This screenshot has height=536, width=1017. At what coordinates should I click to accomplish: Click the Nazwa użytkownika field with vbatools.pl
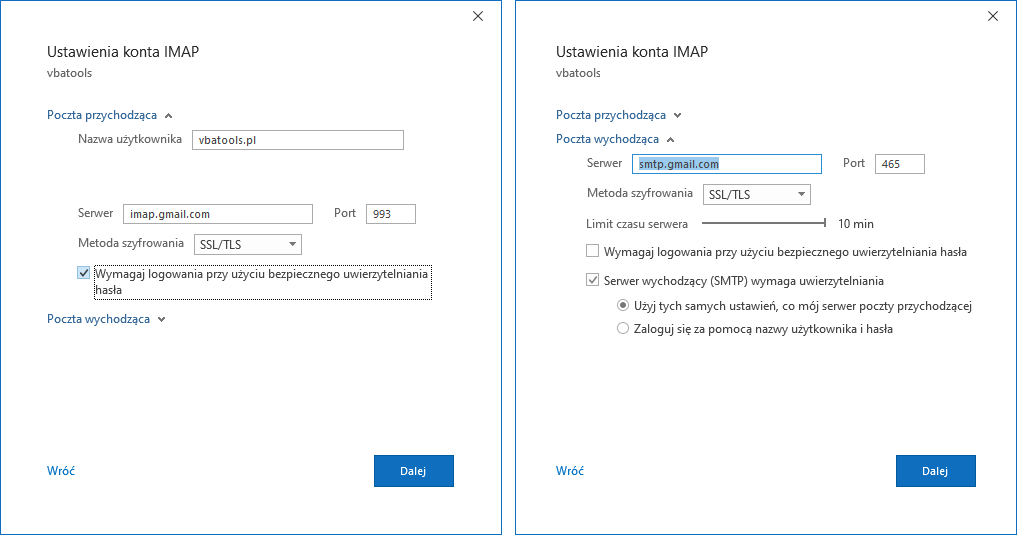(298, 140)
